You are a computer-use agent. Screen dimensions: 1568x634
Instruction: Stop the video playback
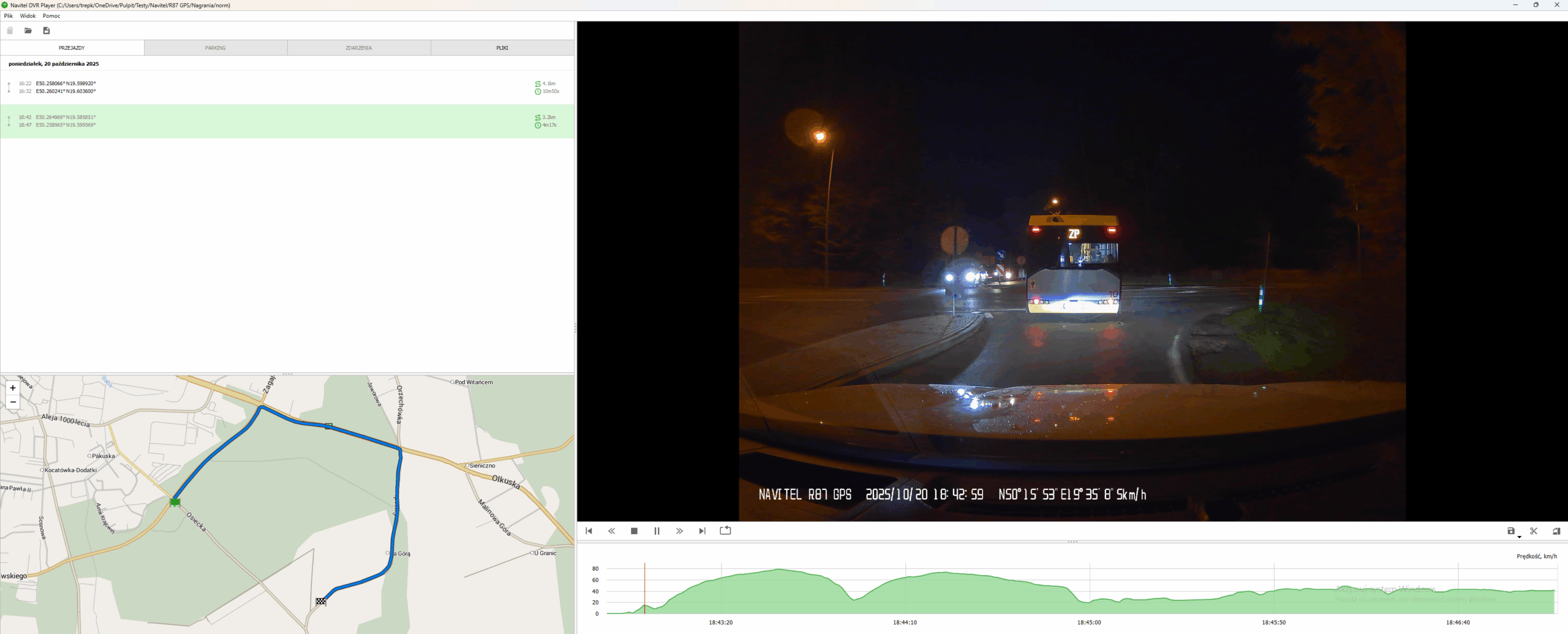(x=634, y=531)
